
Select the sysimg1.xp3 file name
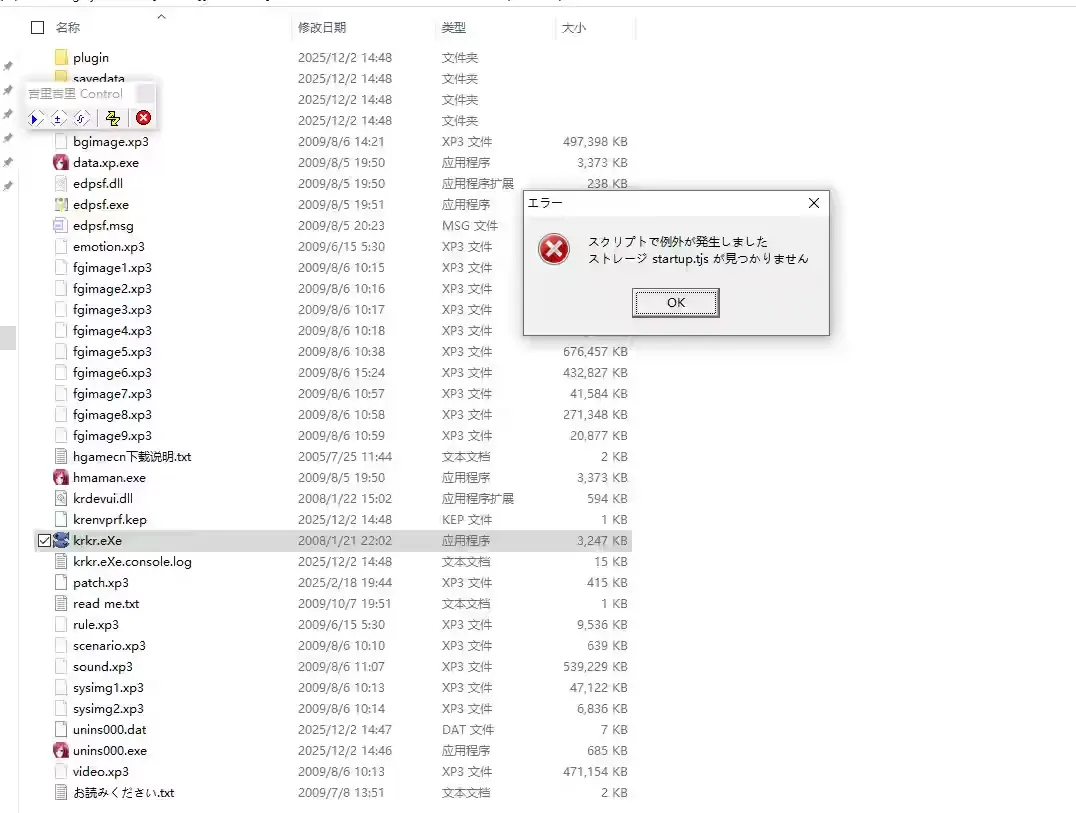[108, 687]
